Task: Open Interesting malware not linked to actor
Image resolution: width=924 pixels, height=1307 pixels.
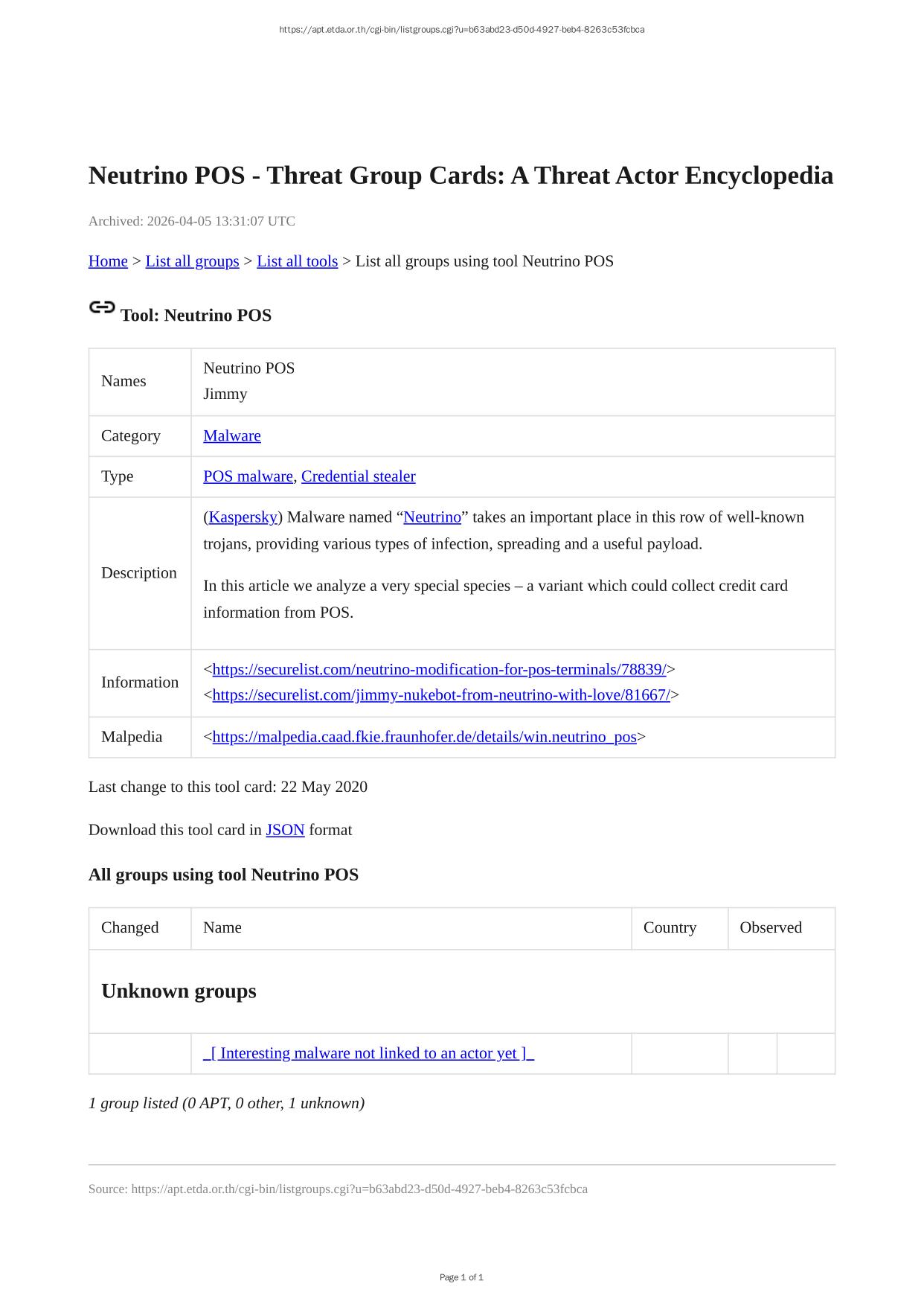Action: click(x=368, y=1053)
